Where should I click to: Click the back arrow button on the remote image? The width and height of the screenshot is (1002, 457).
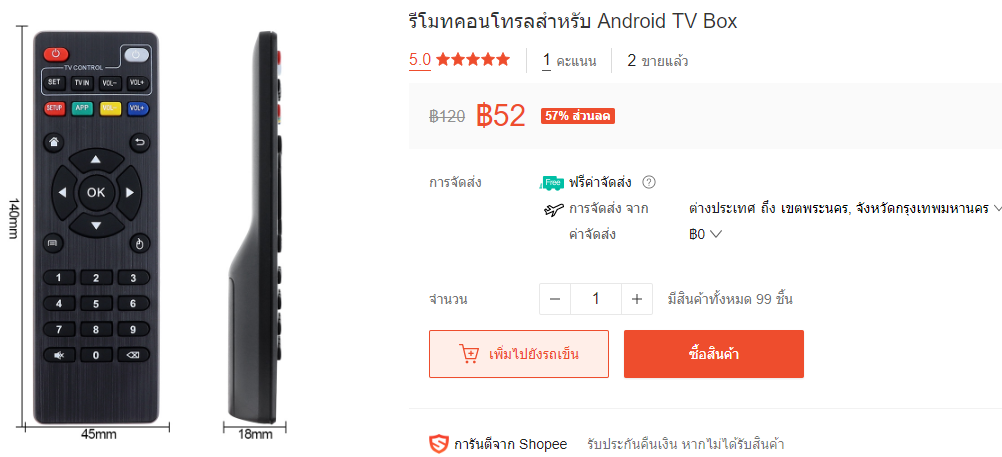(x=139, y=142)
